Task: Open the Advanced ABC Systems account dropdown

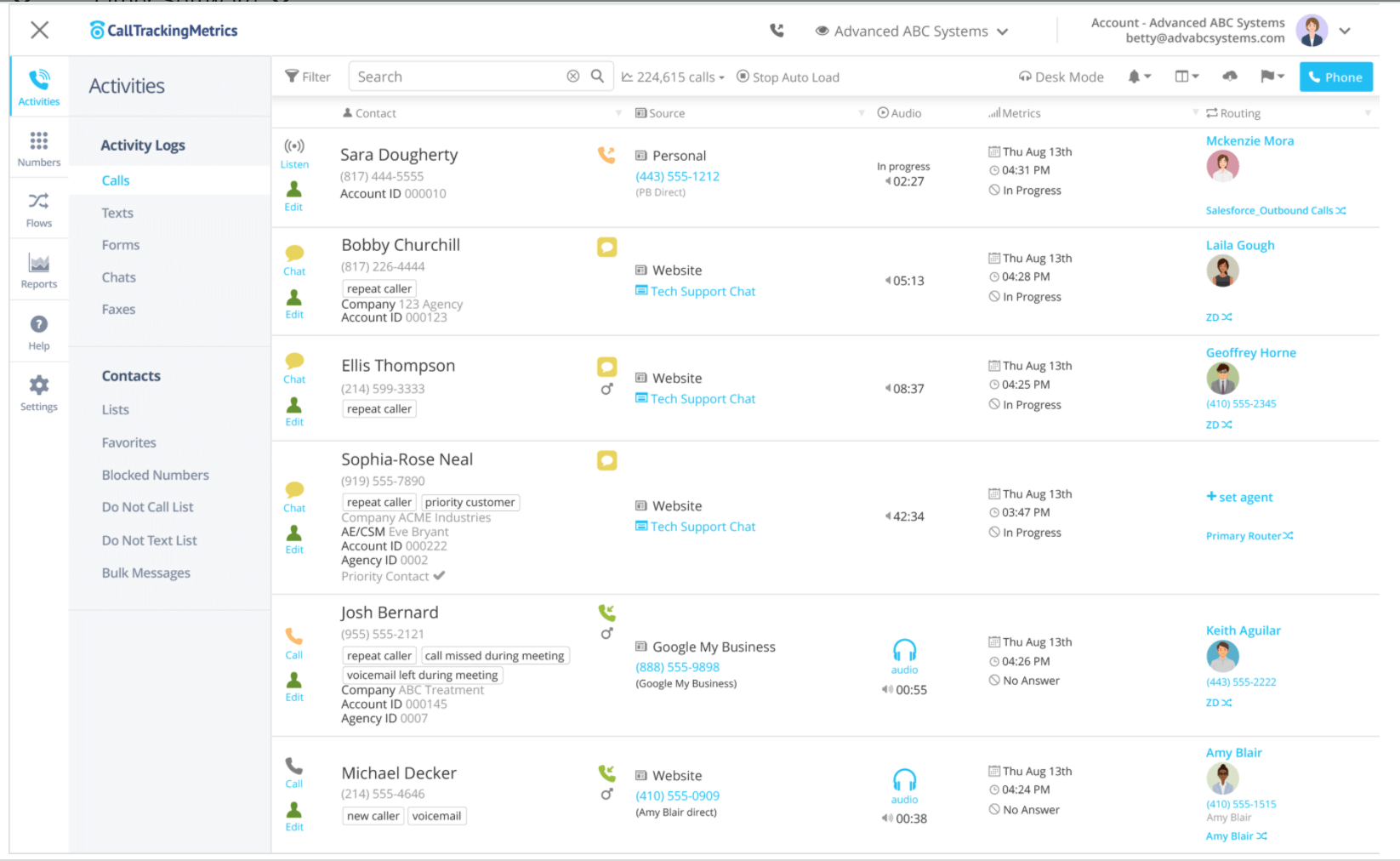Action: (912, 31)
